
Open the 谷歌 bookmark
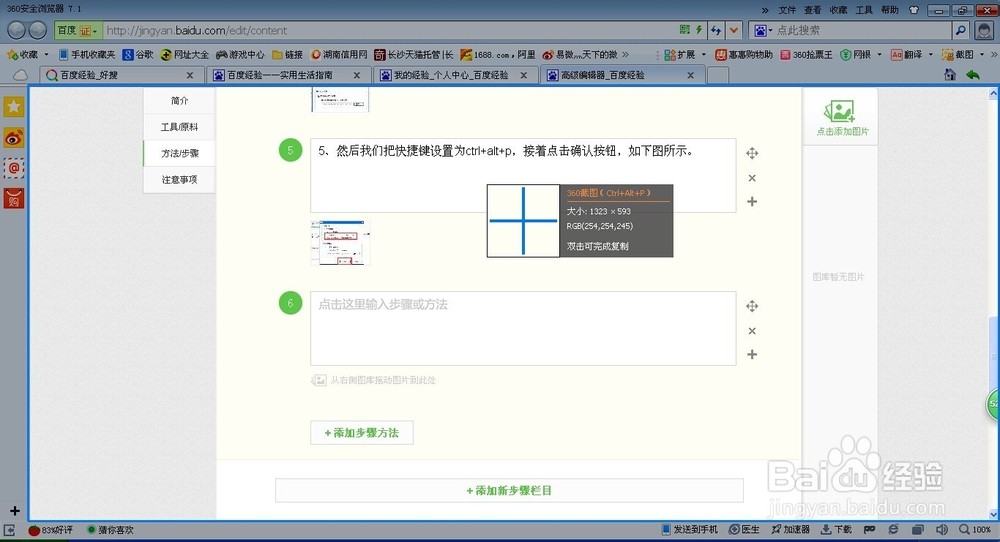pyautogui.click(x=138, y=55)
